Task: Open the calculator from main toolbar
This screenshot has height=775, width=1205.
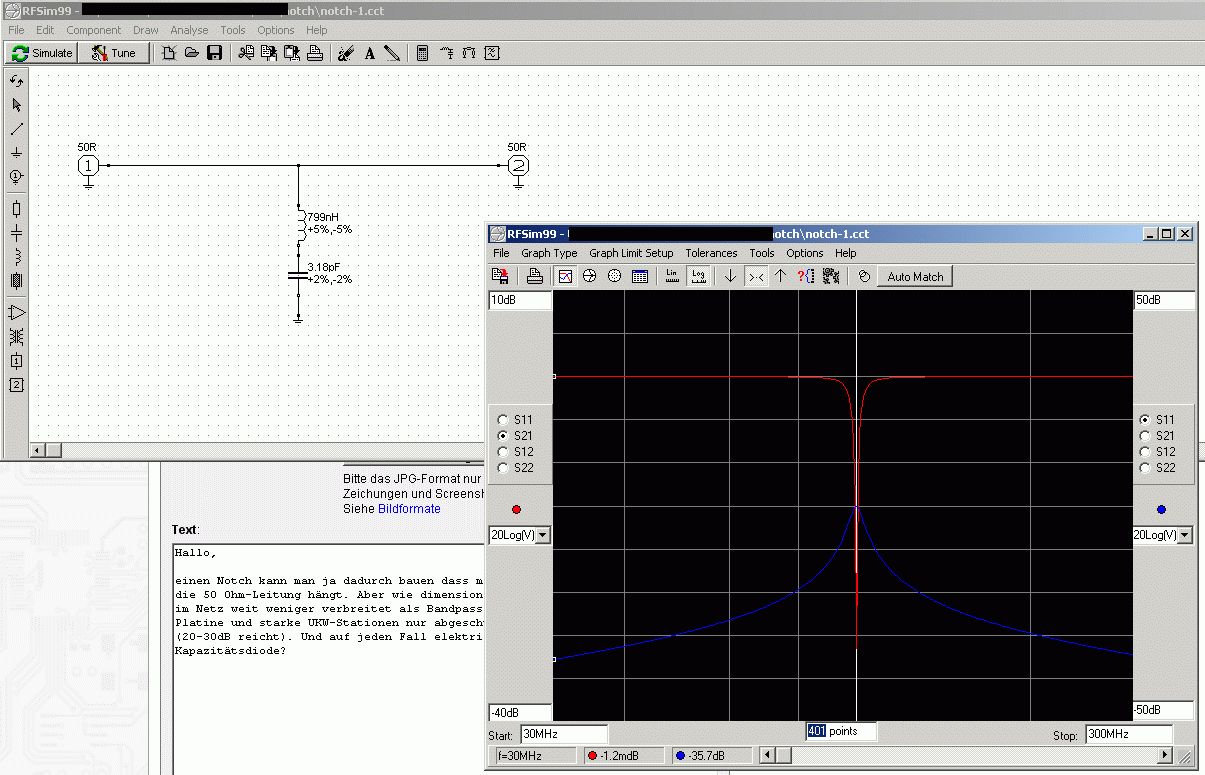Action: coord(422,53)
